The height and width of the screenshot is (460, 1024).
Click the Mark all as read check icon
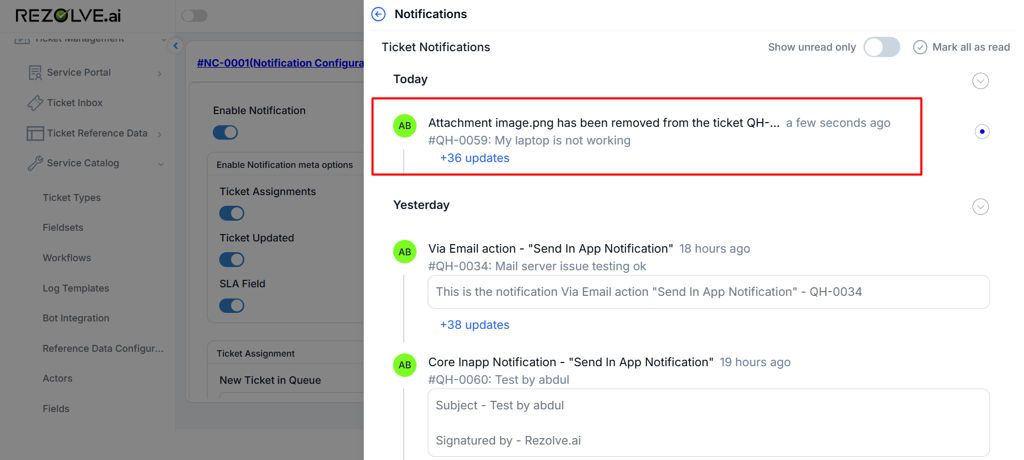coord(920,47)
